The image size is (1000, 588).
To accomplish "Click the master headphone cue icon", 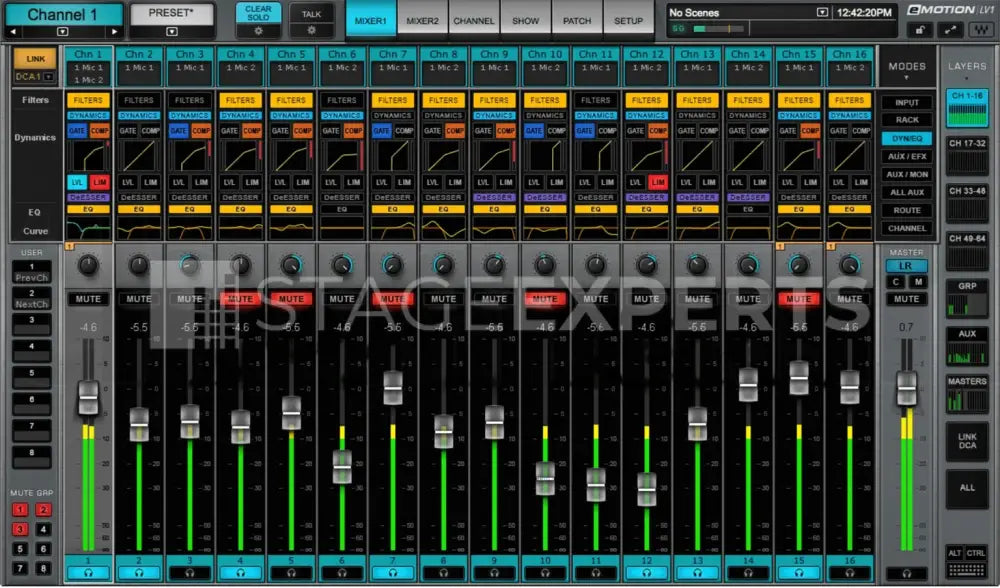I will pyautogui.click(x=906, y=573).
